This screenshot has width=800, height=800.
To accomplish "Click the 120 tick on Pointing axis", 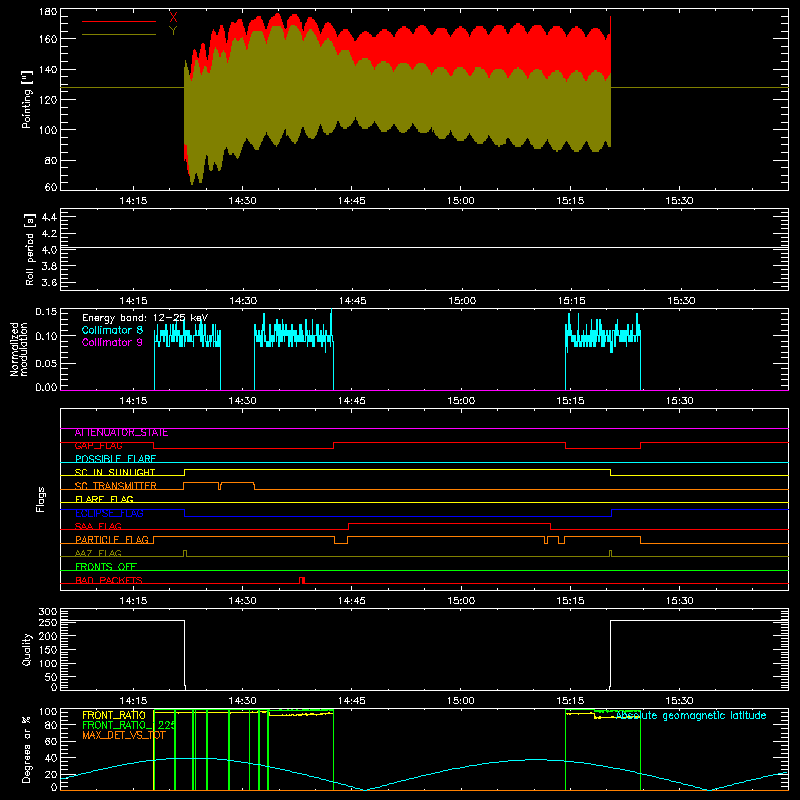I will pyautogui.click(x=48, y=99).
